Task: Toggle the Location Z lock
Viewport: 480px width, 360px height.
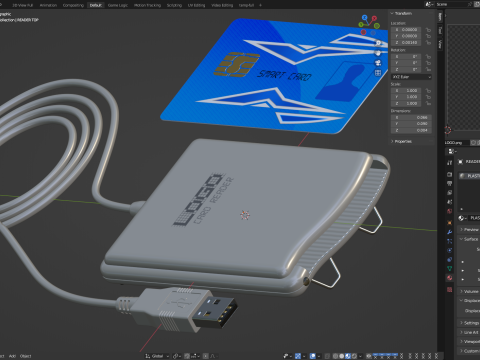Action: click(428, 43)
